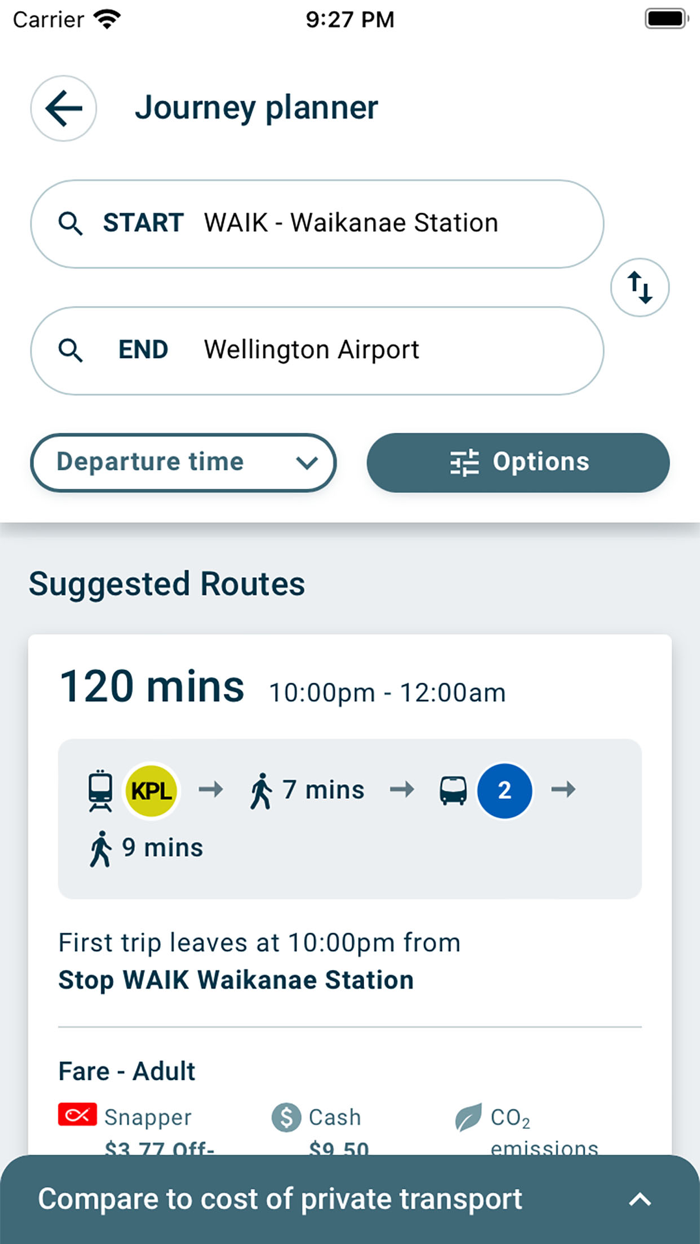700x1244 pixels.
Task: Tap the KPL train line badge
Action: (x=151, y=790)
